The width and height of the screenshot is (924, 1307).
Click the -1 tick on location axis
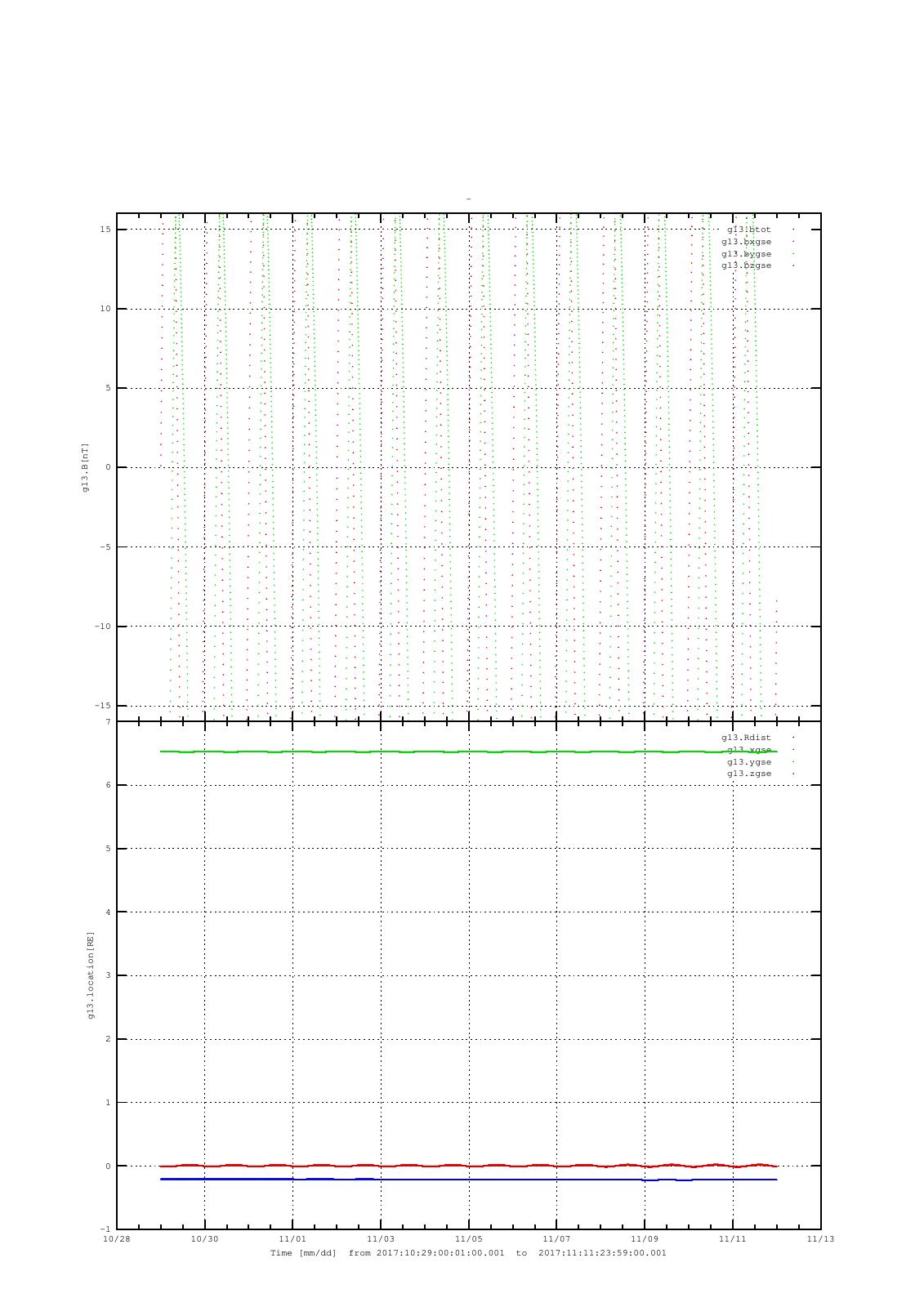(105, 1229)
